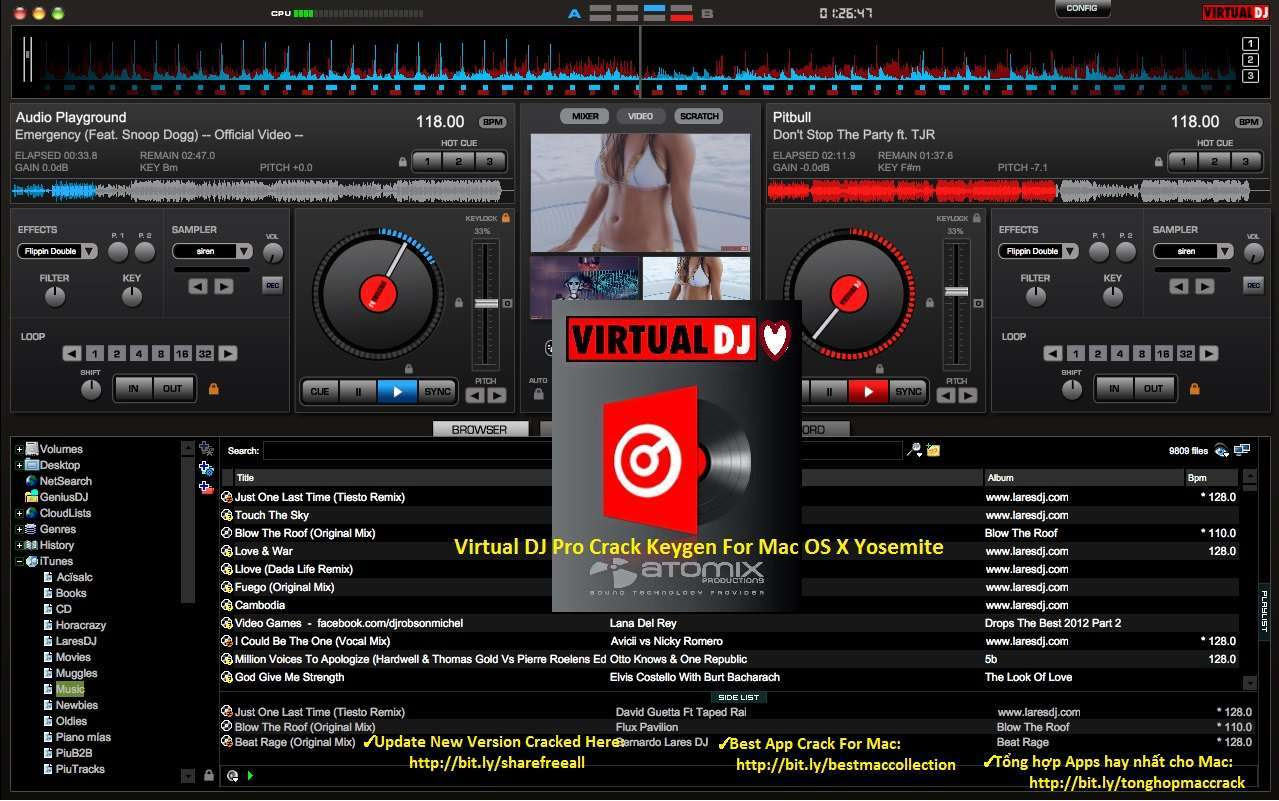Expand the Volumes tree node

(x=19, y=449)
